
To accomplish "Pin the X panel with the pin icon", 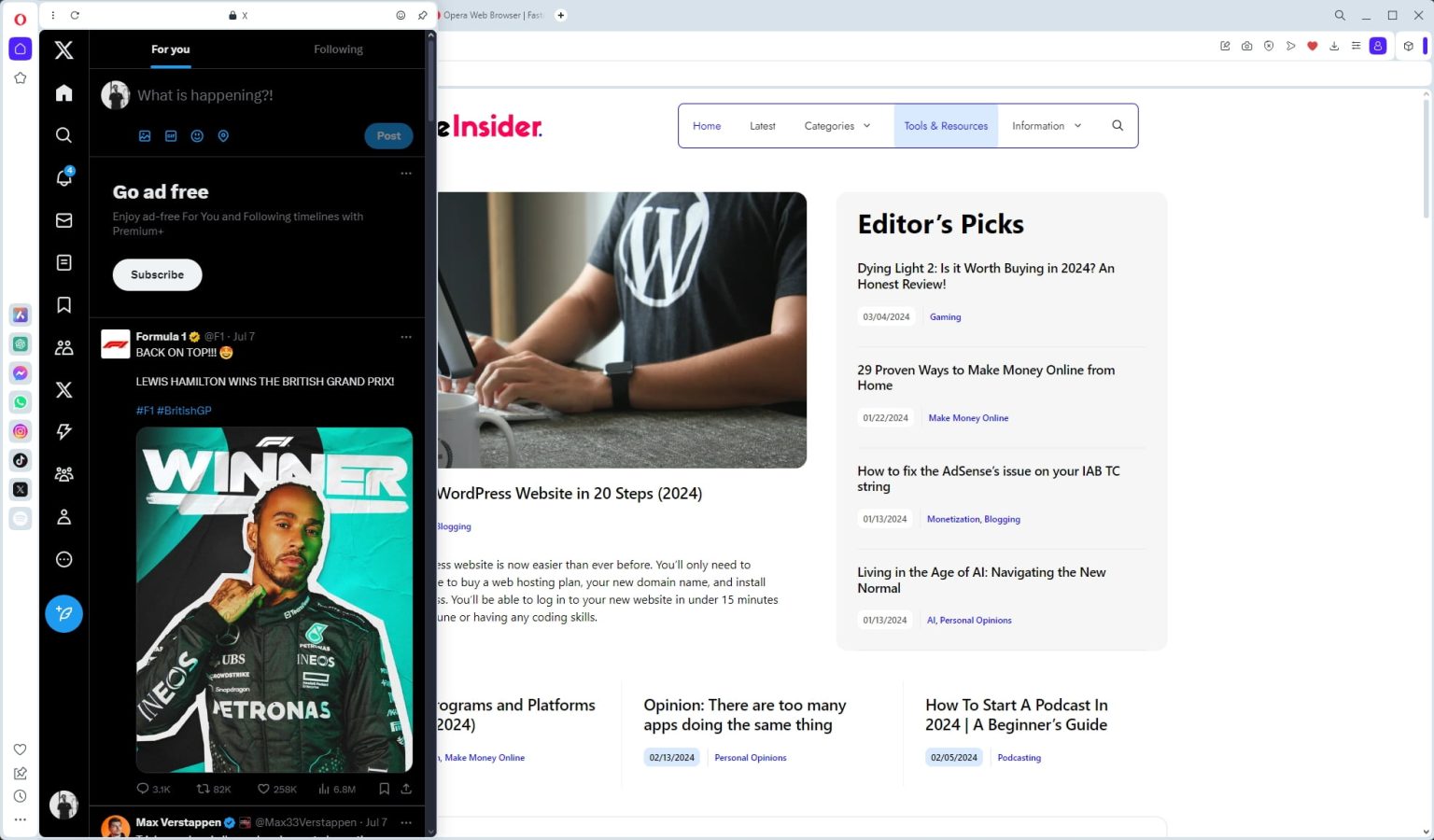I will (422, 15).
